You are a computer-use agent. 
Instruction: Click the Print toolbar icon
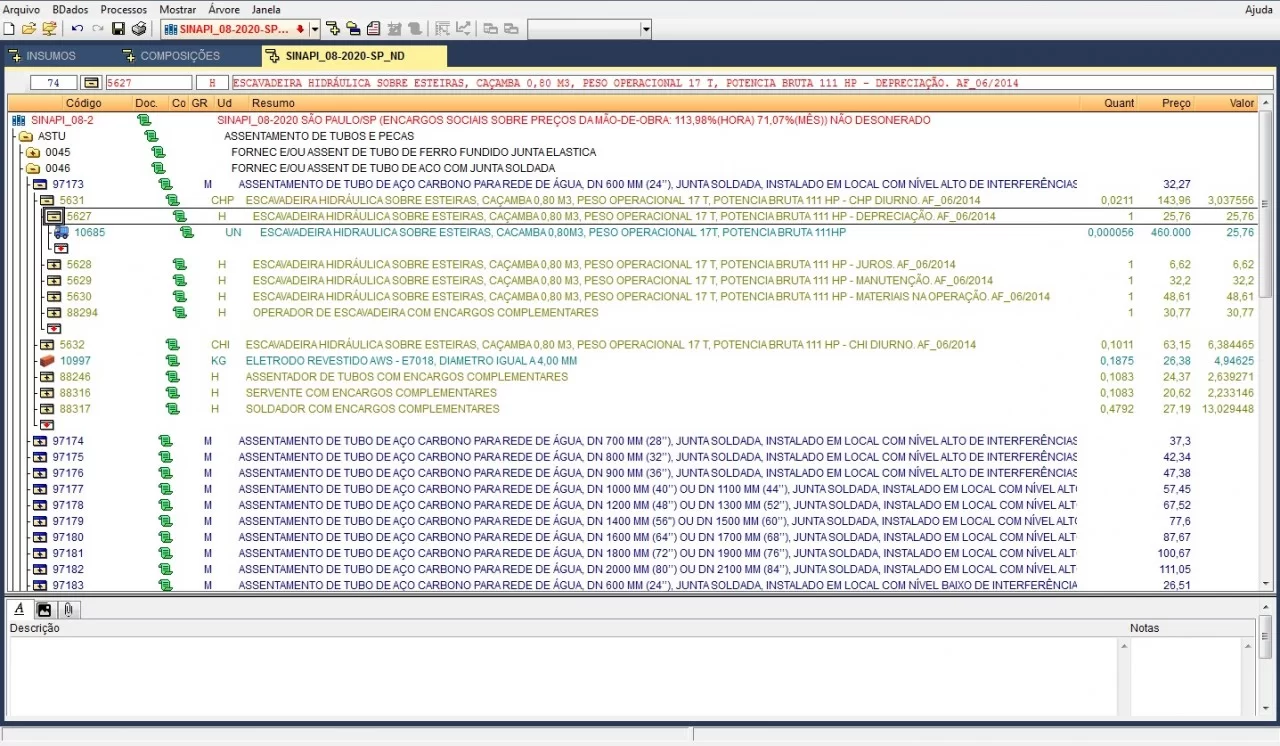[139, 29]
